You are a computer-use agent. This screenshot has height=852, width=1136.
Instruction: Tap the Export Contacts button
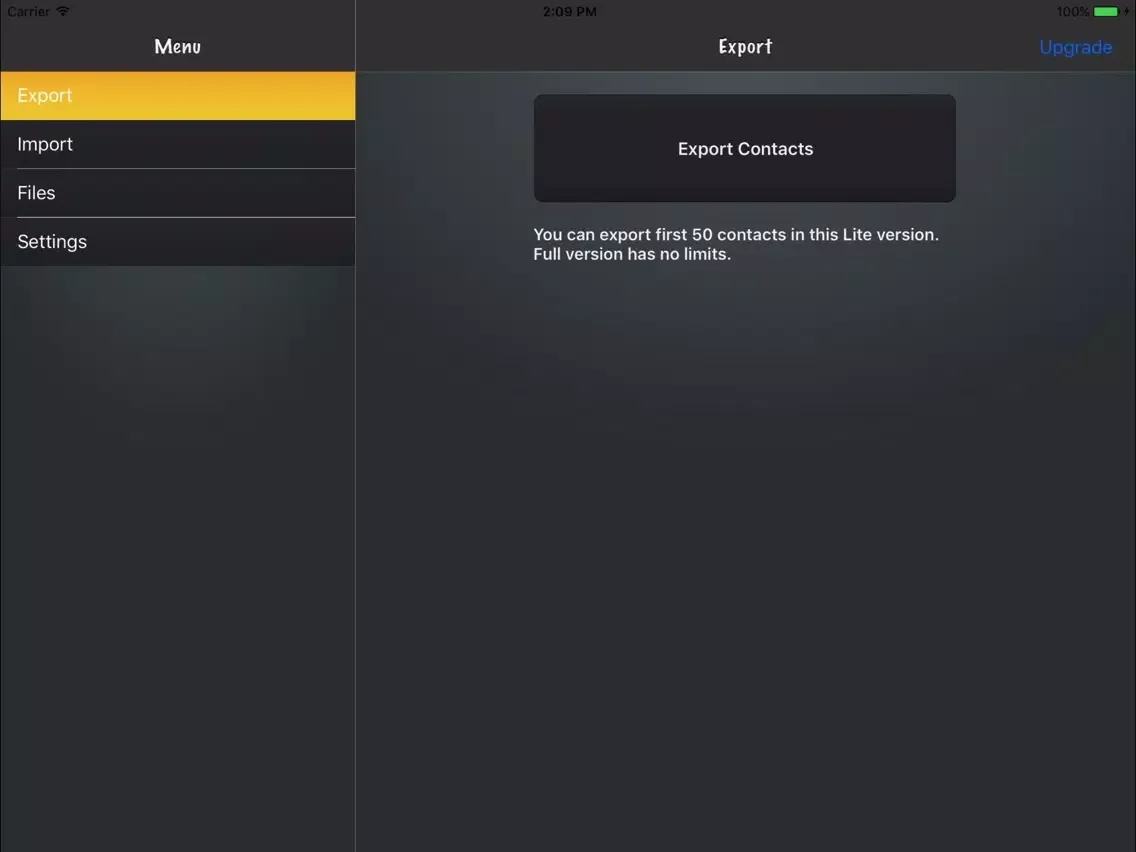[x=745, y=149]
